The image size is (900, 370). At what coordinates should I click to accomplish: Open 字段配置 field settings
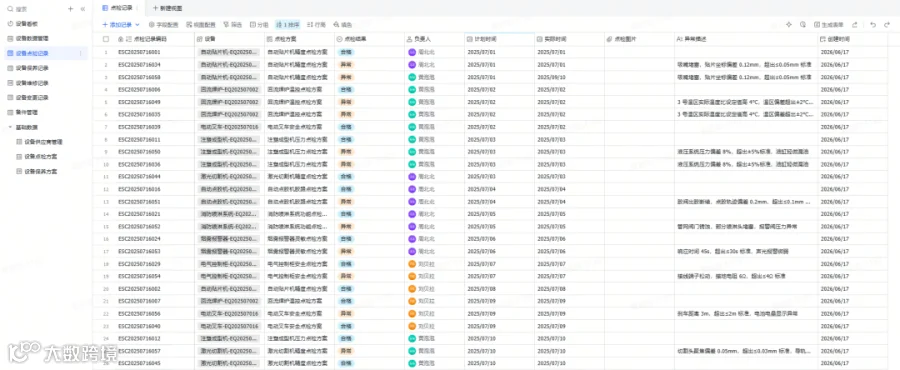pyautogui.click(x=164, y=25)
